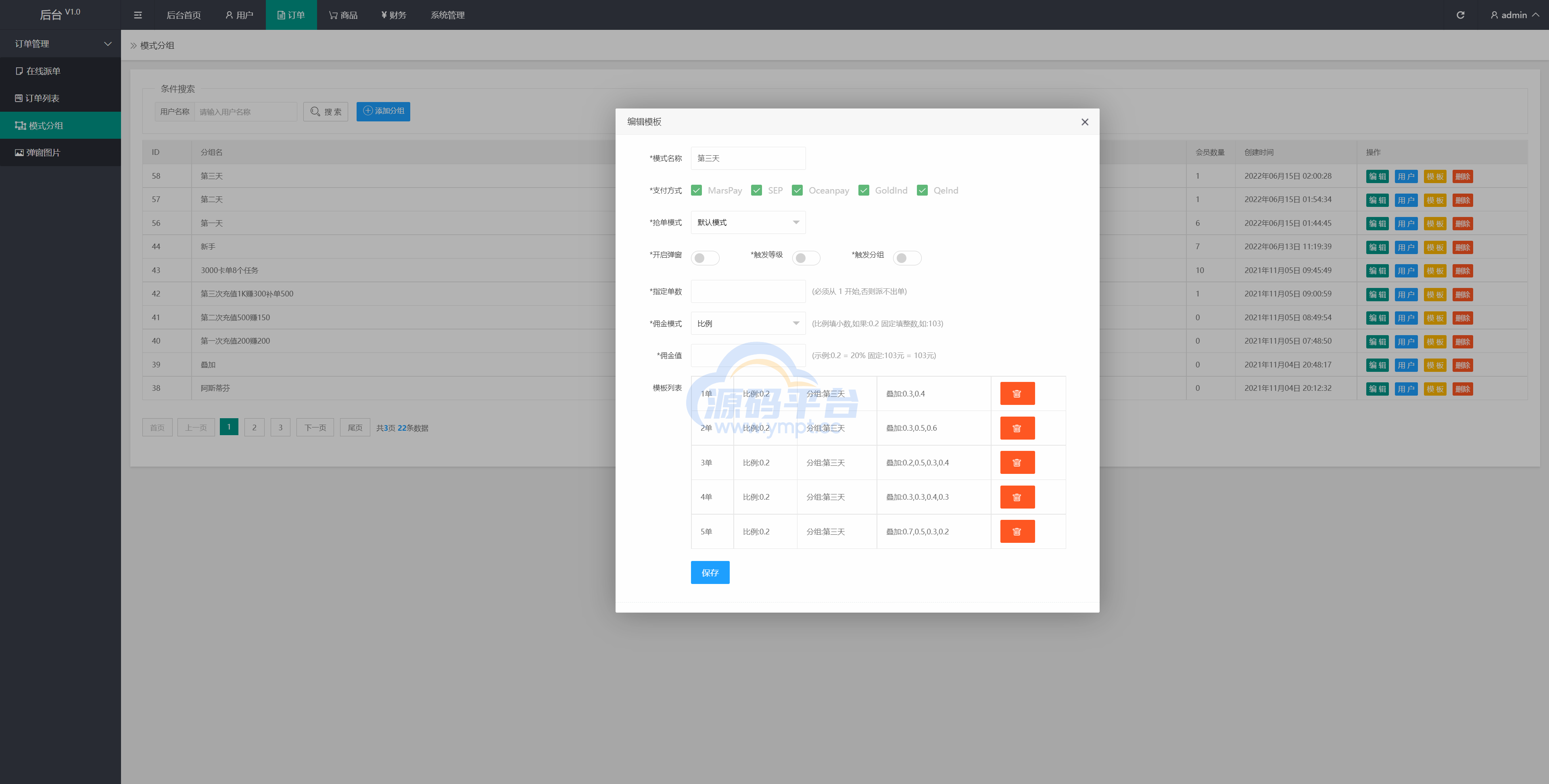Open the 系统管理 nav menu

click(x=447, y=15)
